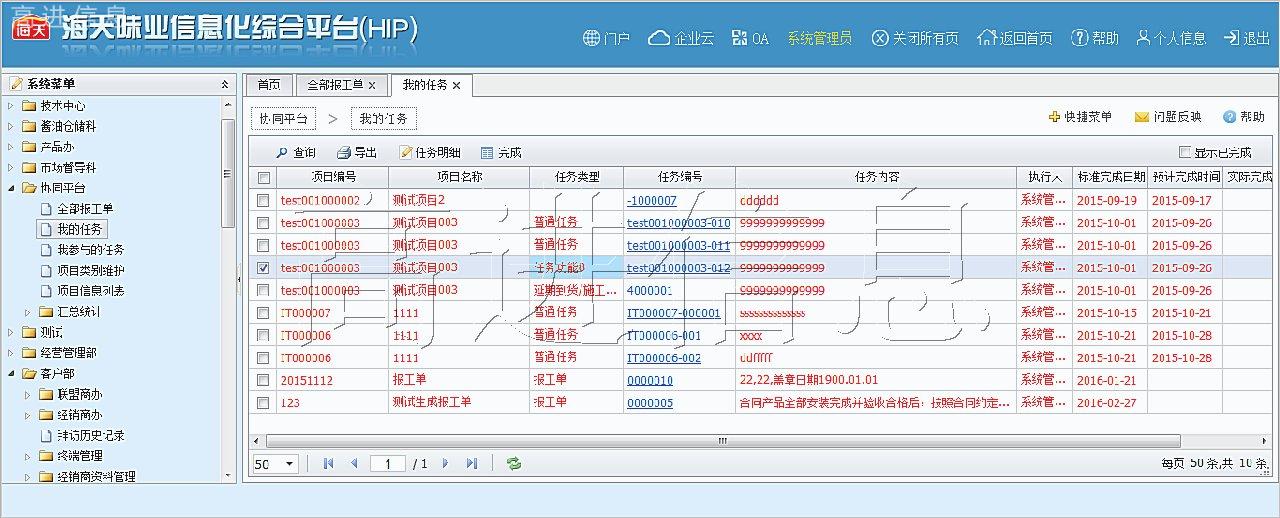Collapse the 客户部 tree folder
The height and width of the screenshot is (518, 1280).
click(11, 374)
